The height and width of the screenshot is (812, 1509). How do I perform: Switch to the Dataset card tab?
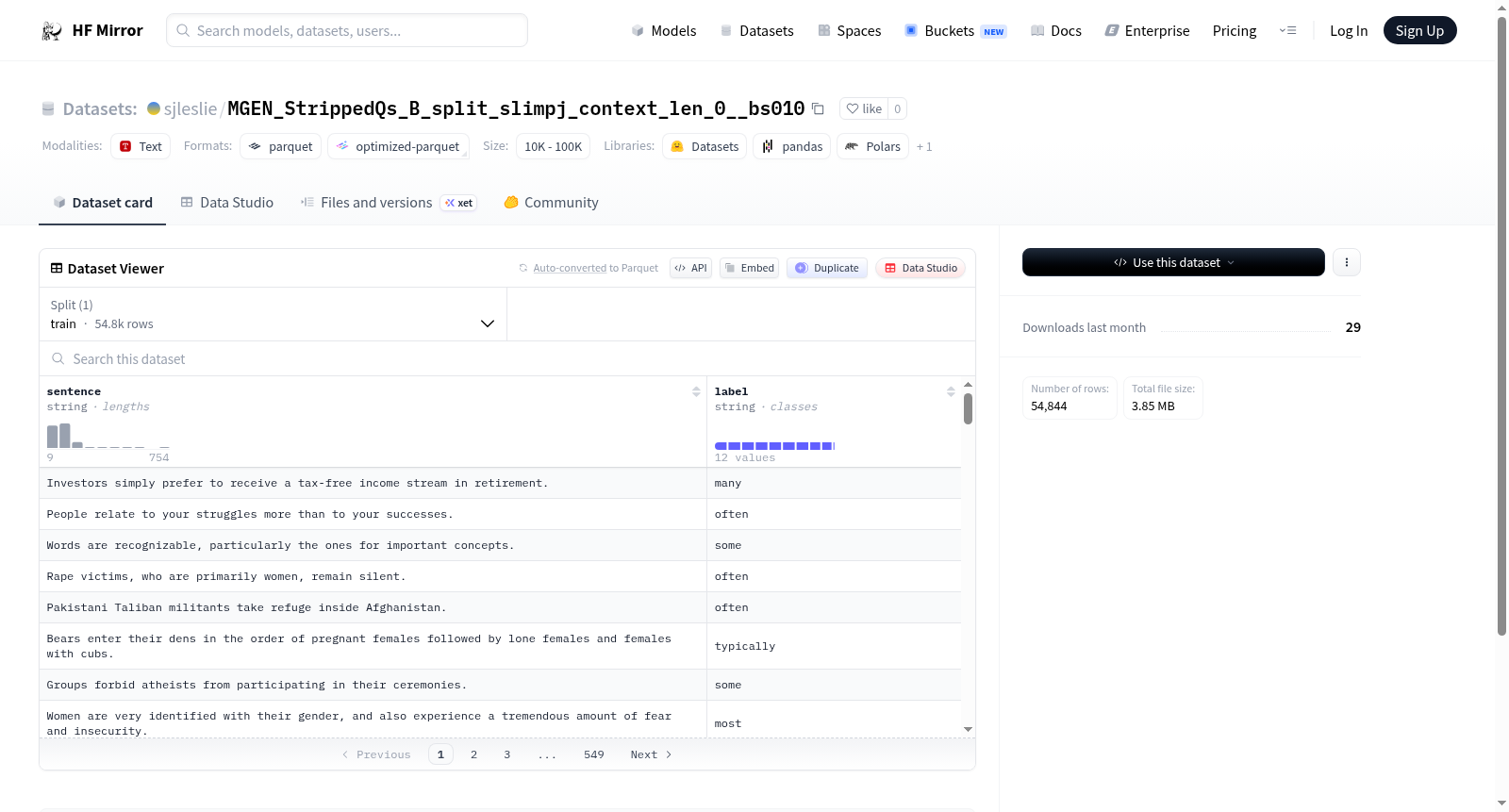[x=102, y=203]
